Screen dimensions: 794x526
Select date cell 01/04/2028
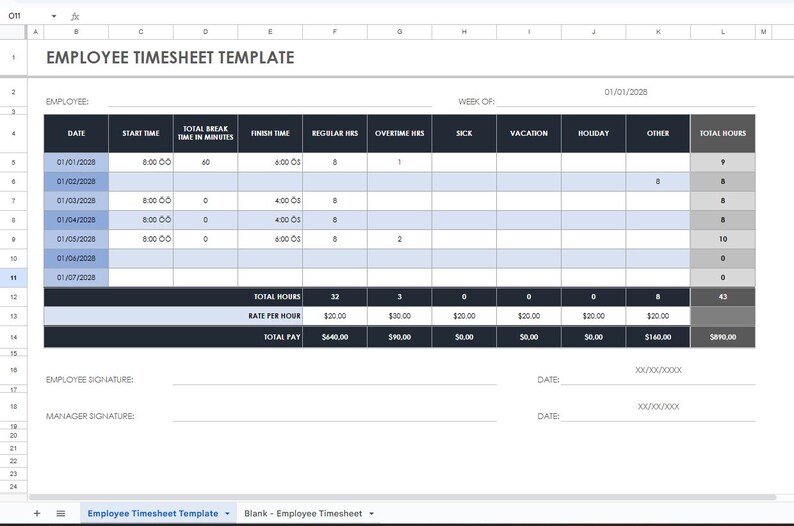[76, 220]
